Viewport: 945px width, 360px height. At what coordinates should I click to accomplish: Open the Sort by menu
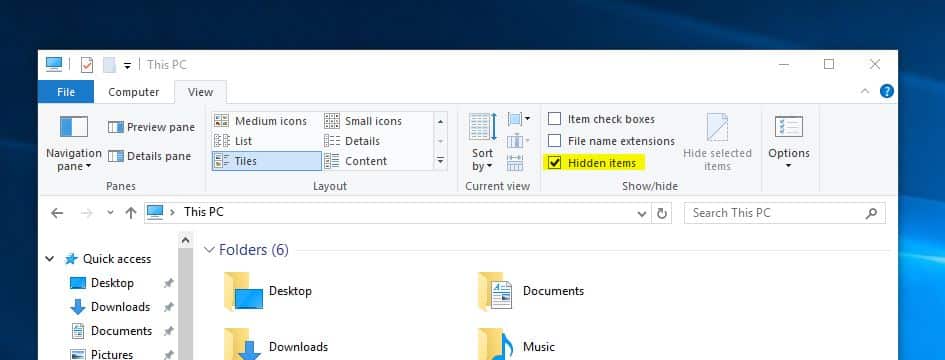click(x=483, y=143)
